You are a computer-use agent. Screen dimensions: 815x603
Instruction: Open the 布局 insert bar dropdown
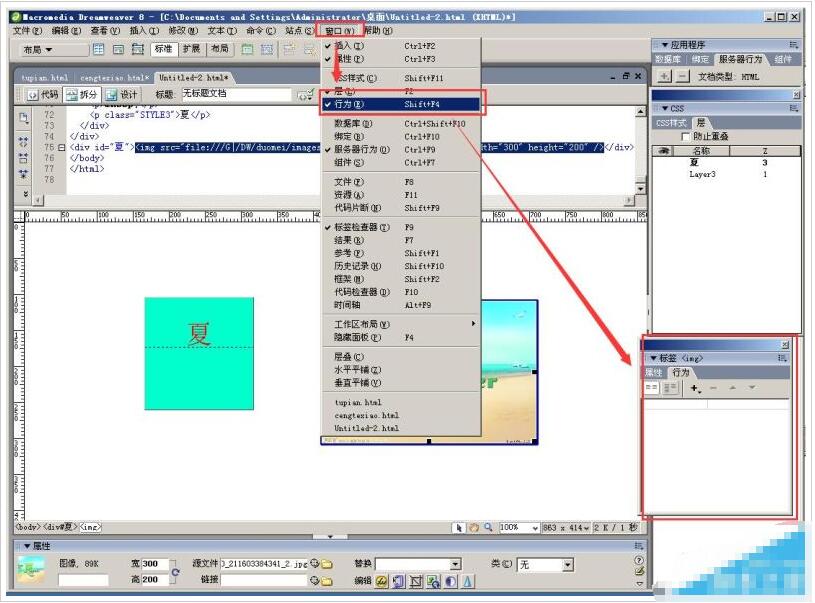click(40, 49)
